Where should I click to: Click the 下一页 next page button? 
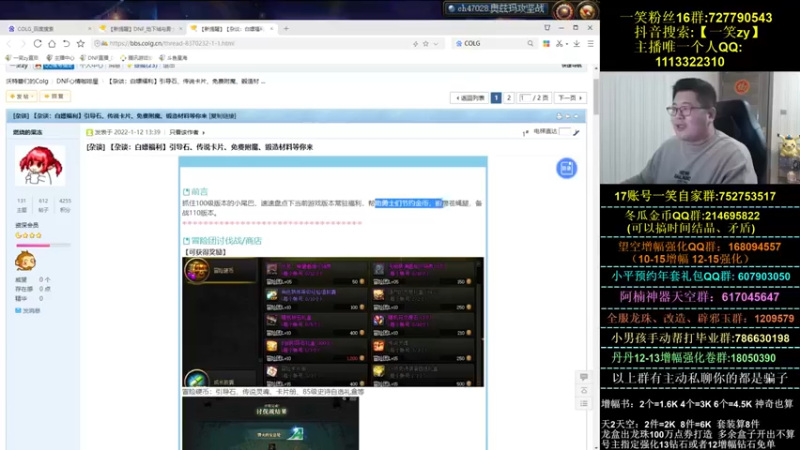[x=569, y=98]
